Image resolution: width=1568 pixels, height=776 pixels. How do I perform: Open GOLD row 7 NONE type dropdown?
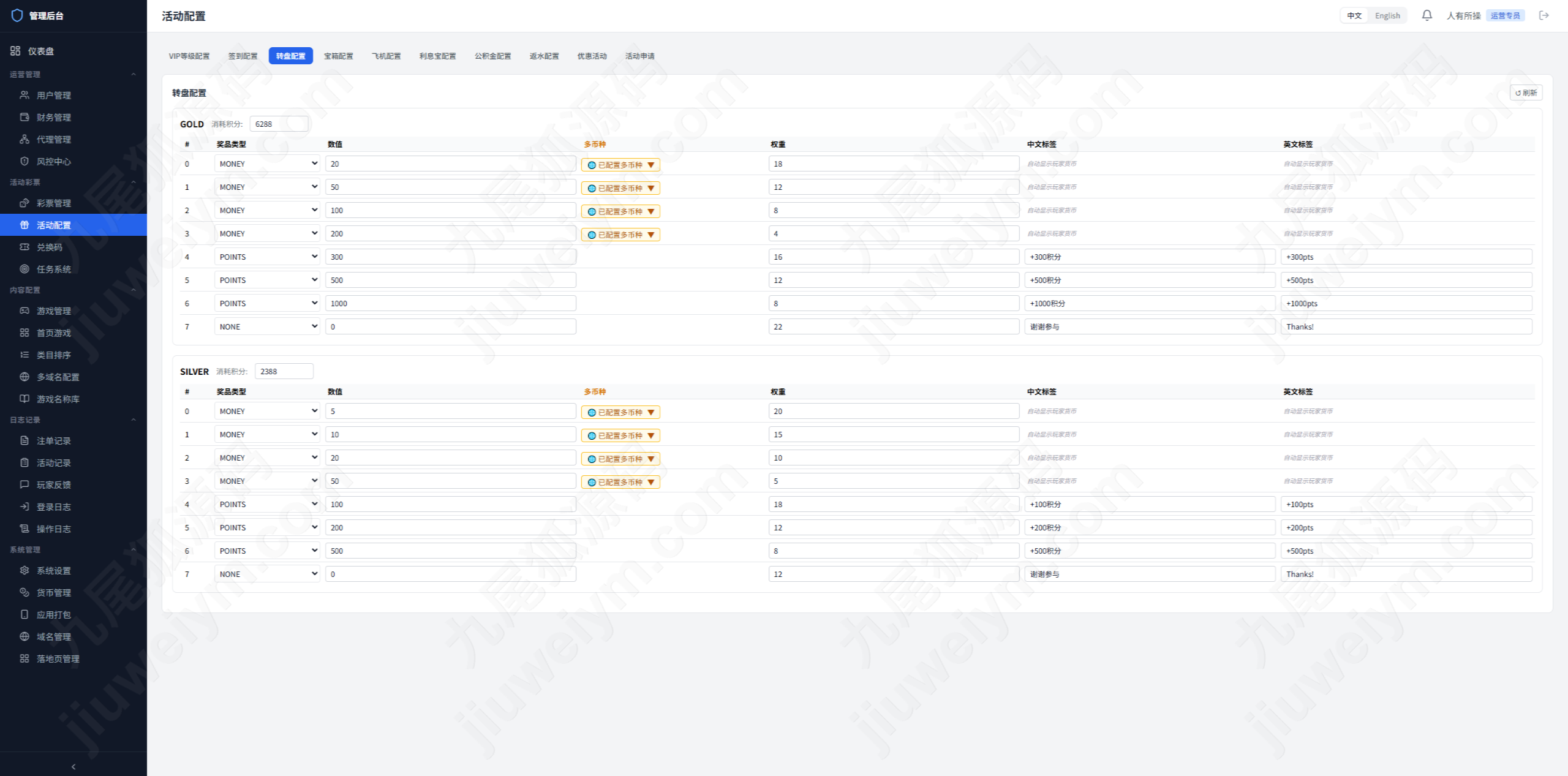click(x=267, y=326)
